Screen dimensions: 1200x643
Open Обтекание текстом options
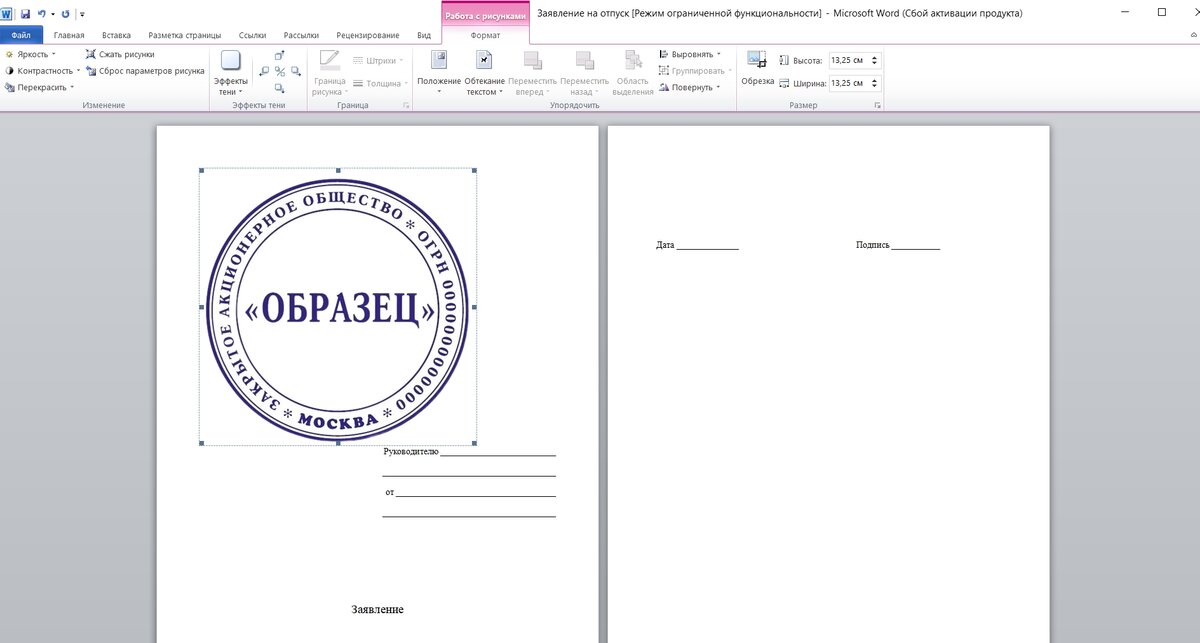pyautogui.click(x=484, y=73)
